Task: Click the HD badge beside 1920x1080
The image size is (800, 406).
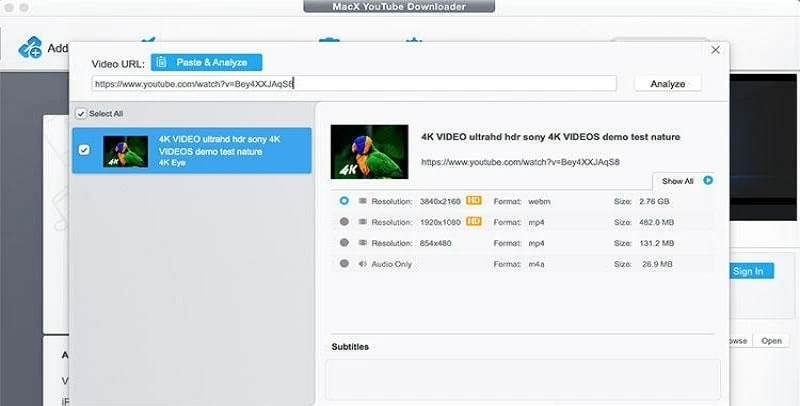Action: (474, 221)
